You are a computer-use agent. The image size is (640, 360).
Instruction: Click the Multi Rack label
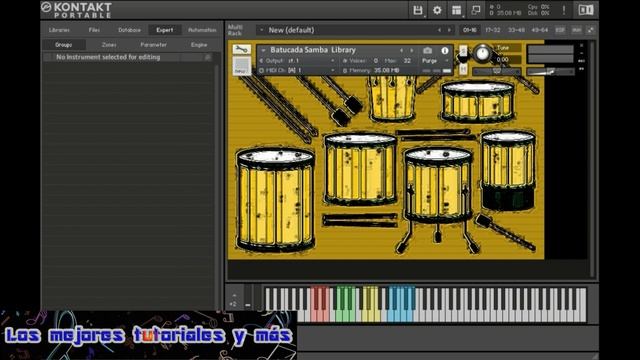coord(235,30)
